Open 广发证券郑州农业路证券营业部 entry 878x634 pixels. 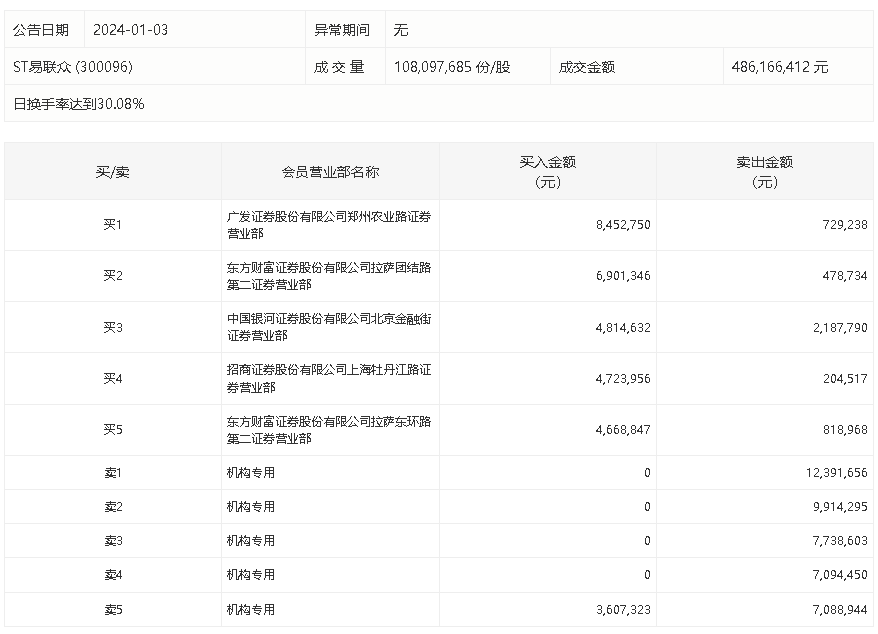(x=329, y=225)
